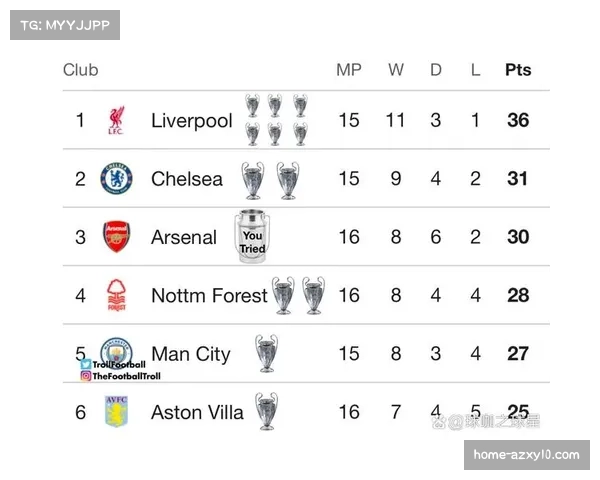
Task: Sort by the Pts column header
Action: click(x=518, y=70)
